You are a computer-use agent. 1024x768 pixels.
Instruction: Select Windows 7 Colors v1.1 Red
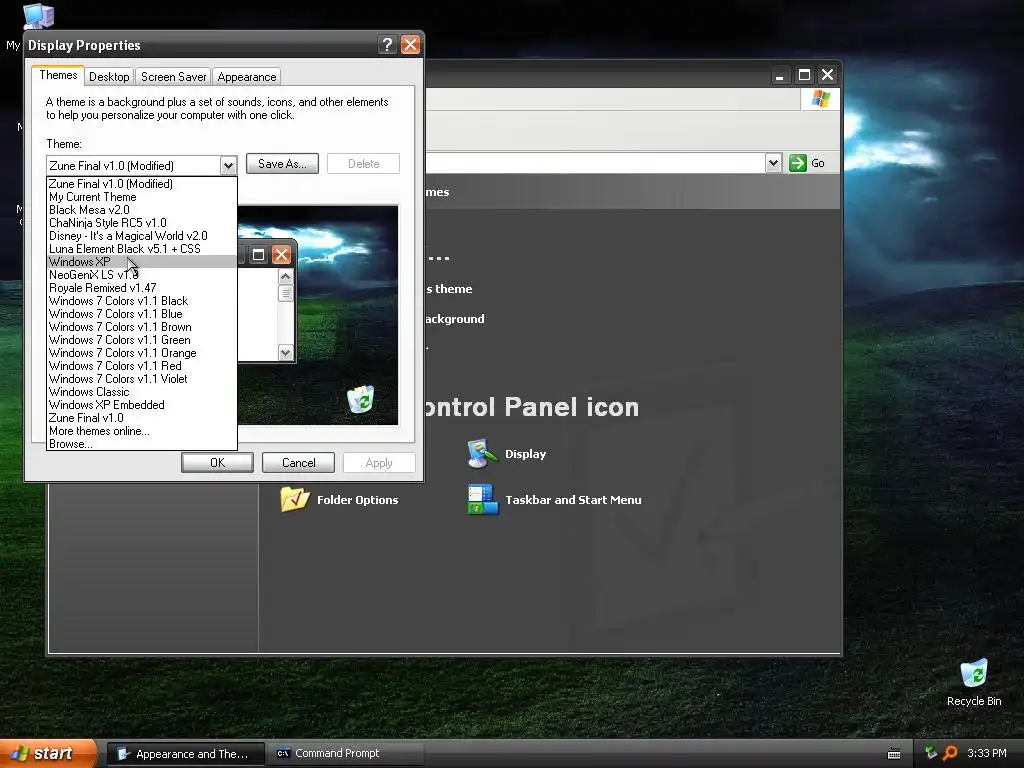pos(142,366)
